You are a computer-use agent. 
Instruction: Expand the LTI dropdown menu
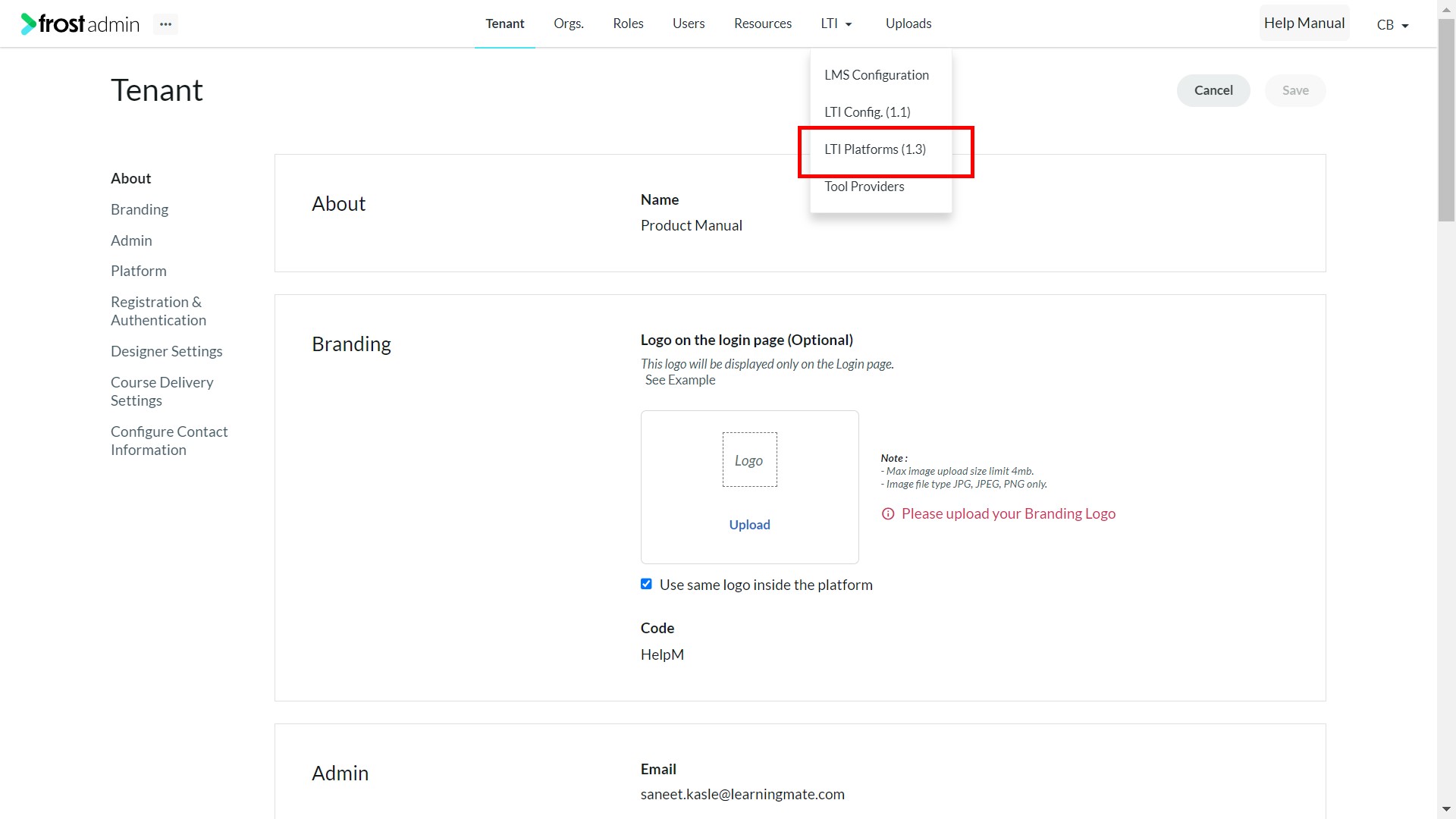pos(836,24)
